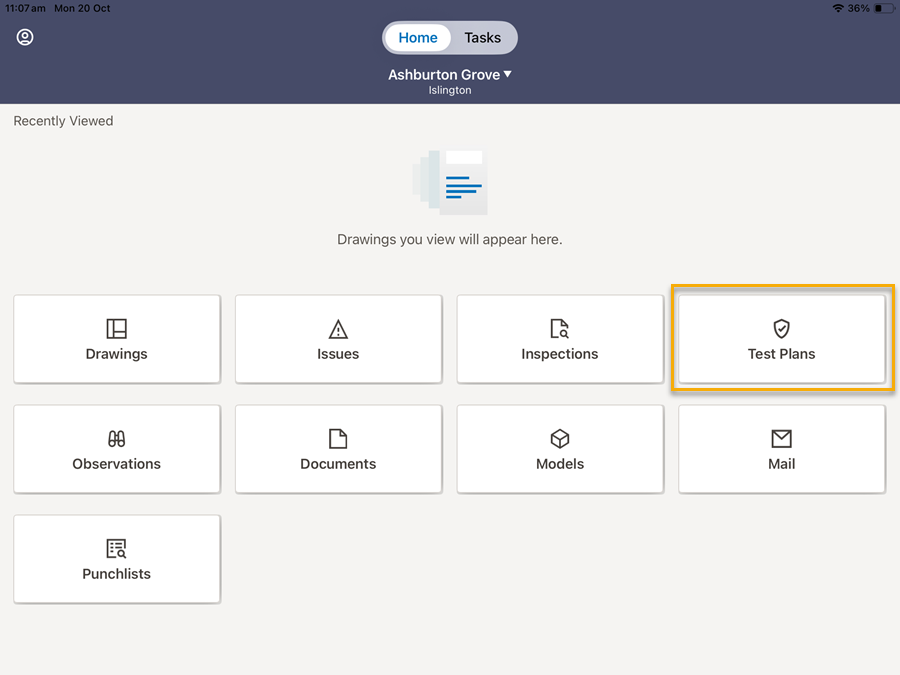
Task: Switch to the Home tab
Action: click(x=418, y=38)
